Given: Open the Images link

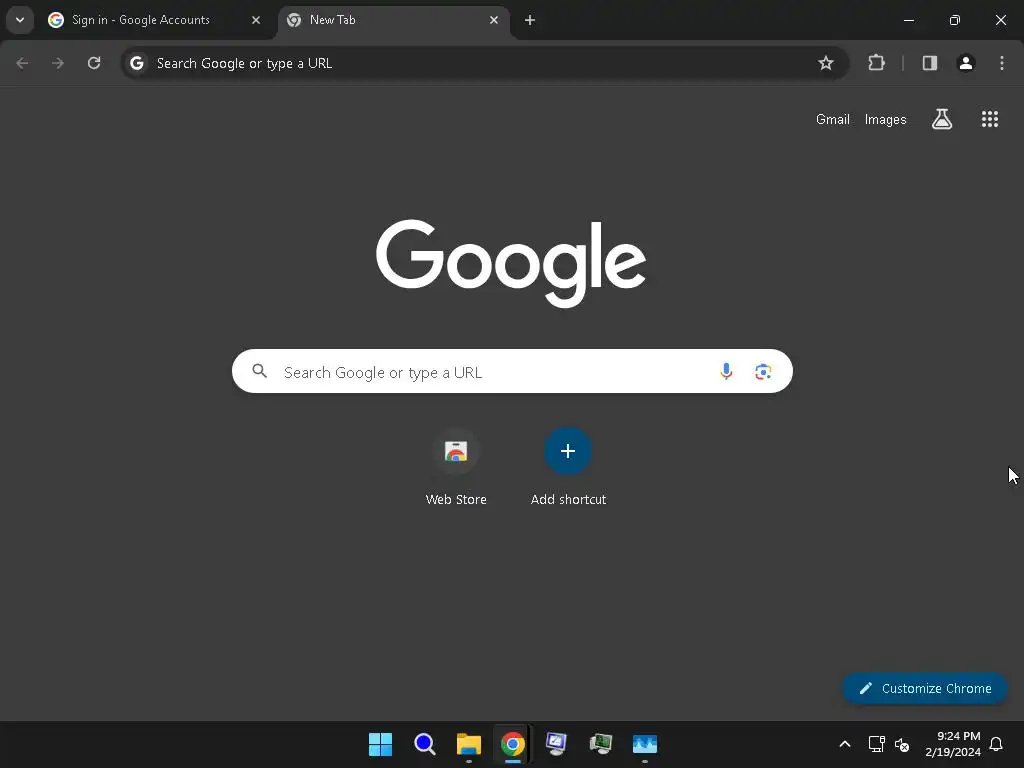Looking at the screenshot, I should 886,120.
